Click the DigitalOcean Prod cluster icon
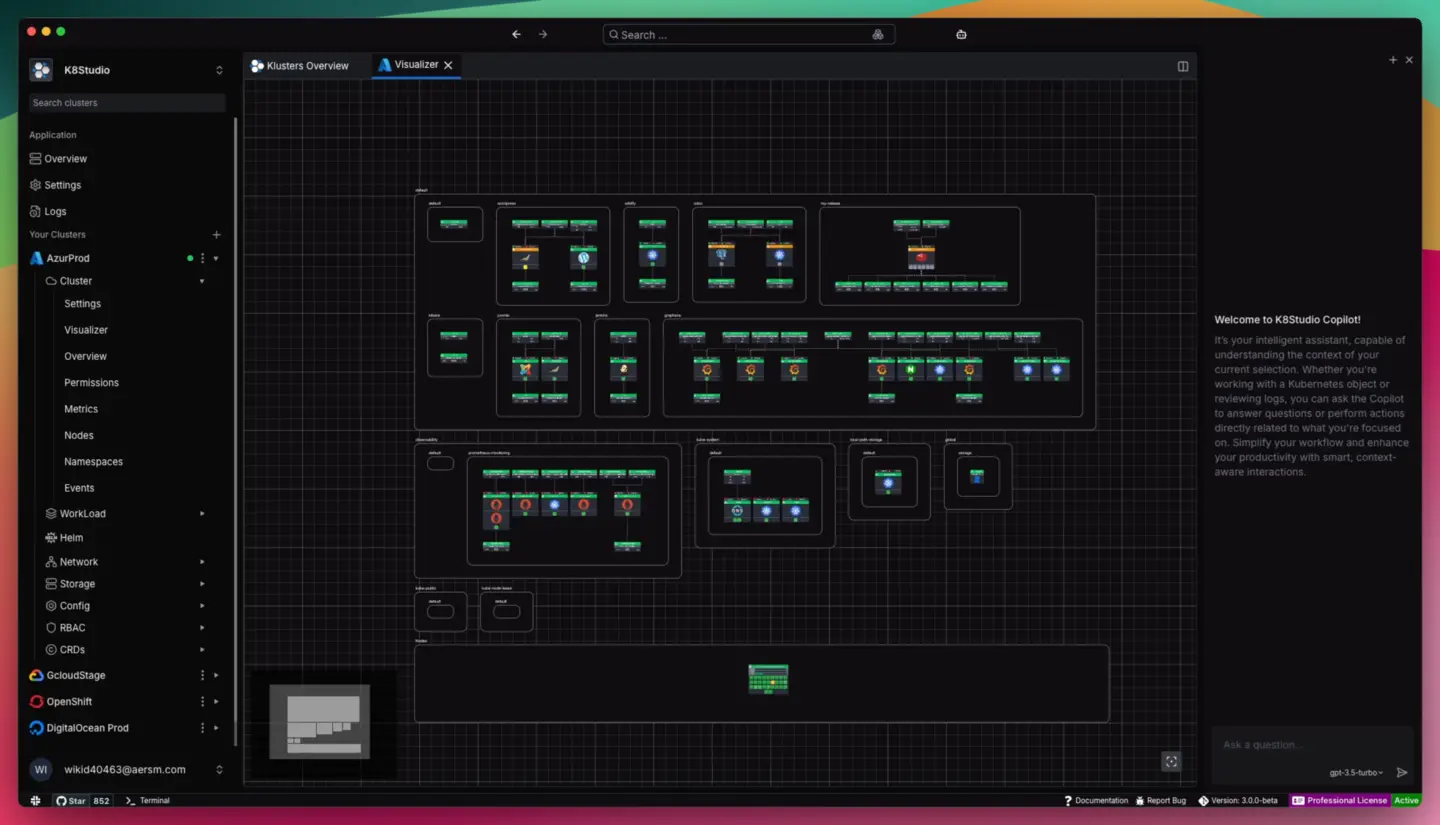 [x=36, y=728]
